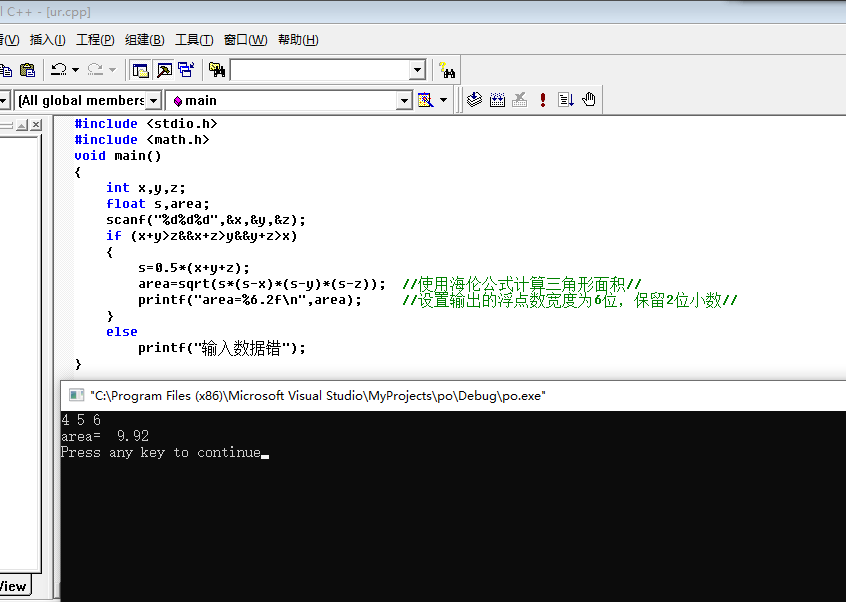This screenshot has width=846, height=602.
Task: Click the scanf statement line
Action: [206, 220]
